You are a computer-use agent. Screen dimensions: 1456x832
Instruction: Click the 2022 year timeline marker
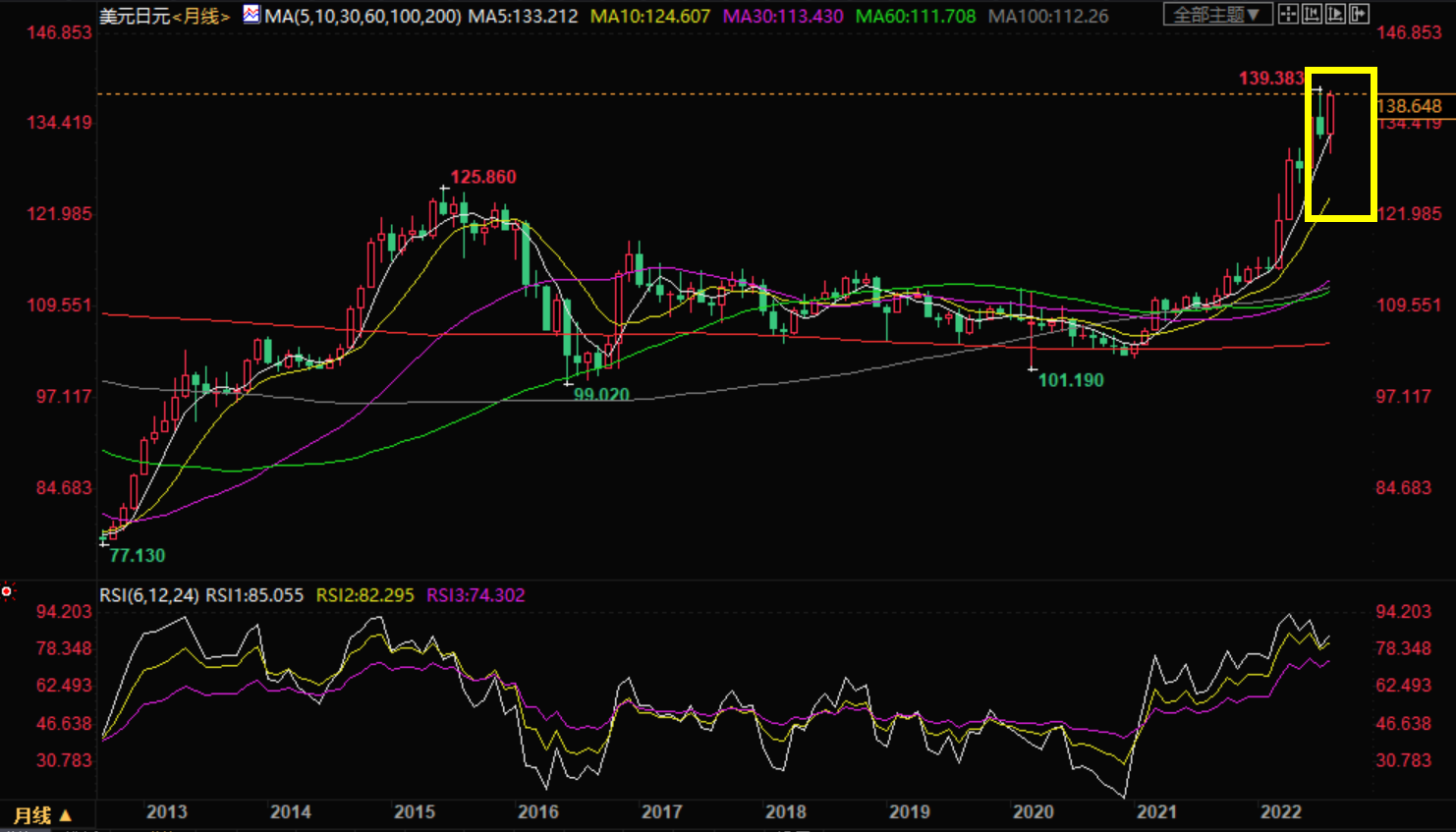(x=1280, y=811)
